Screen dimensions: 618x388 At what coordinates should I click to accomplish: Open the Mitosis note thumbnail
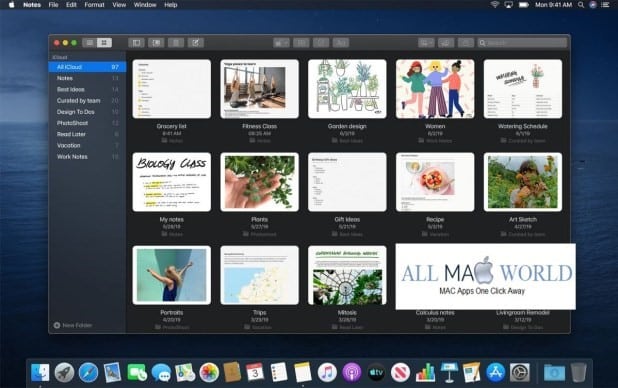tap(347, 275)
